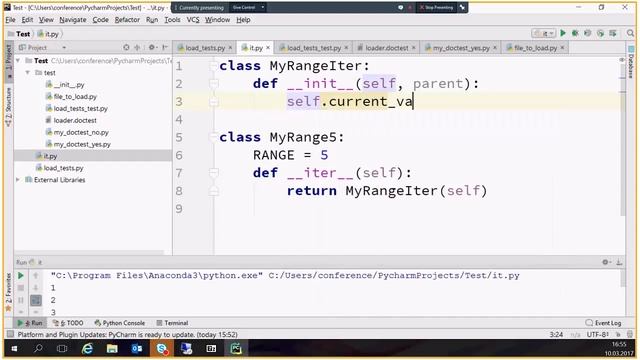Open the search everywhere magnifier
The width and height of the screenshot is (640, 360).
631,33
